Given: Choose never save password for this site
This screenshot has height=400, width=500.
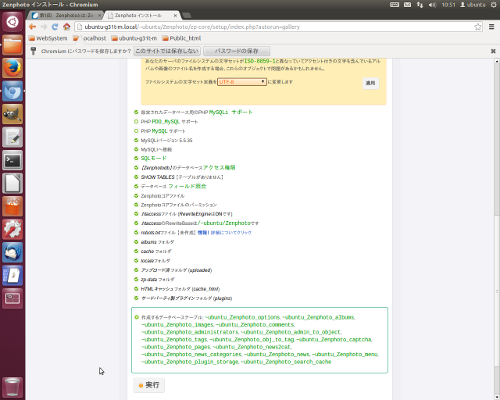Looking at the screenshot, I should click(x=167, y=51).
